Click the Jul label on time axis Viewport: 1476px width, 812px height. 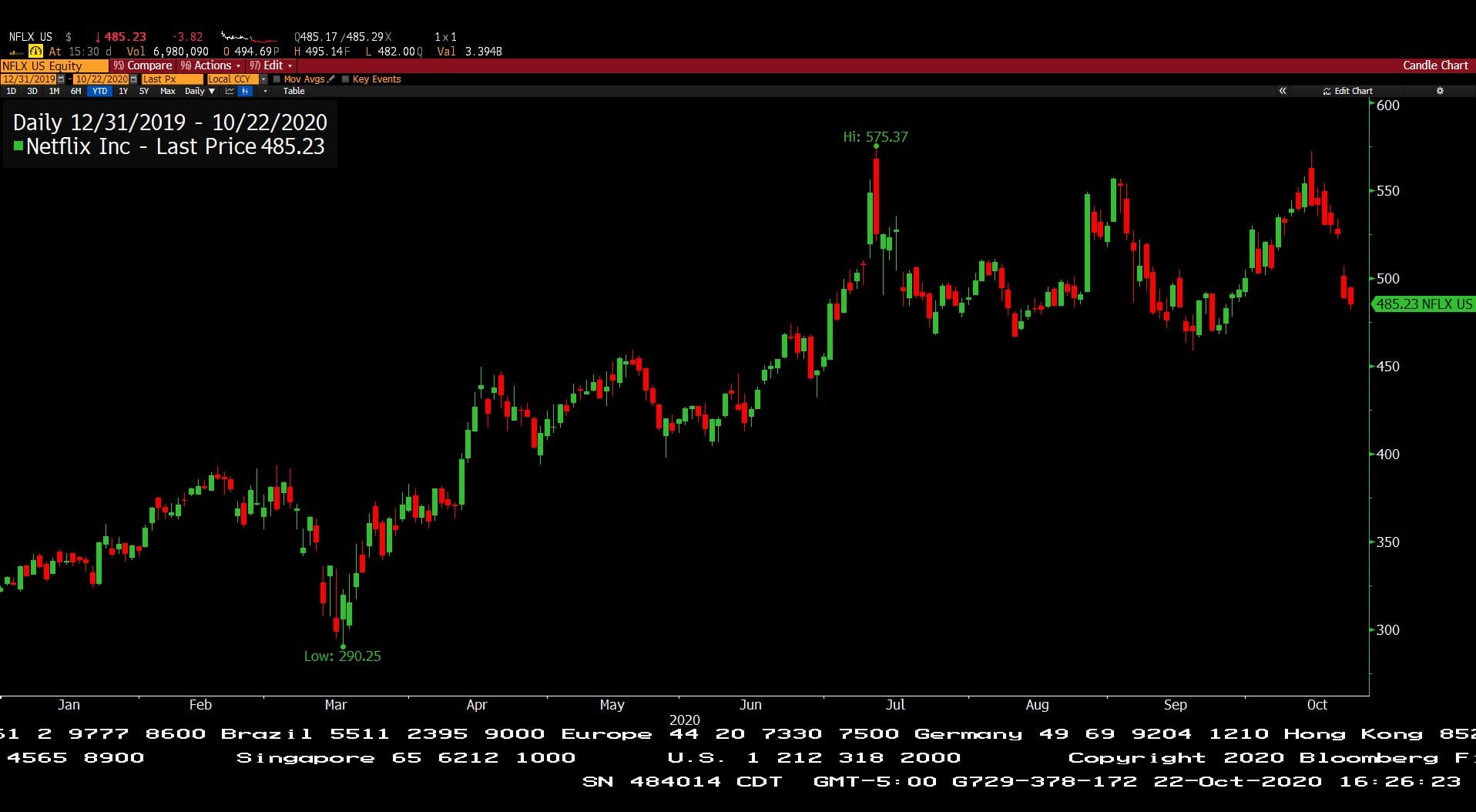[895, 705]
